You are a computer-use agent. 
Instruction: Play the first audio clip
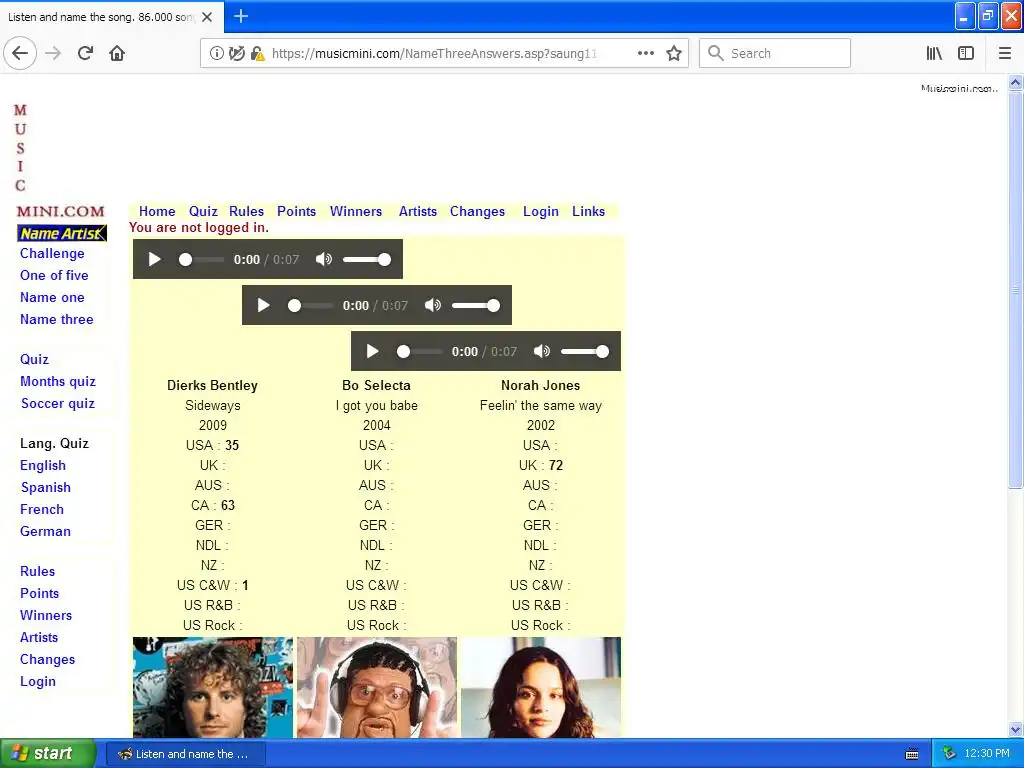pyautogui.click(x=154, y=259)
